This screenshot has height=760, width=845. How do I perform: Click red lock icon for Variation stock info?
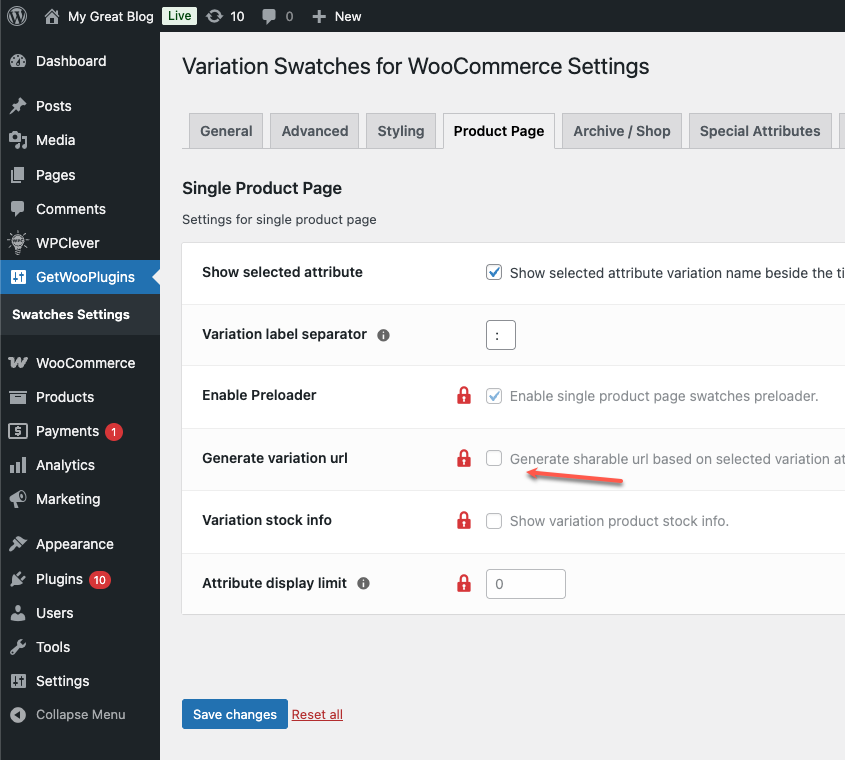[463, 521]
